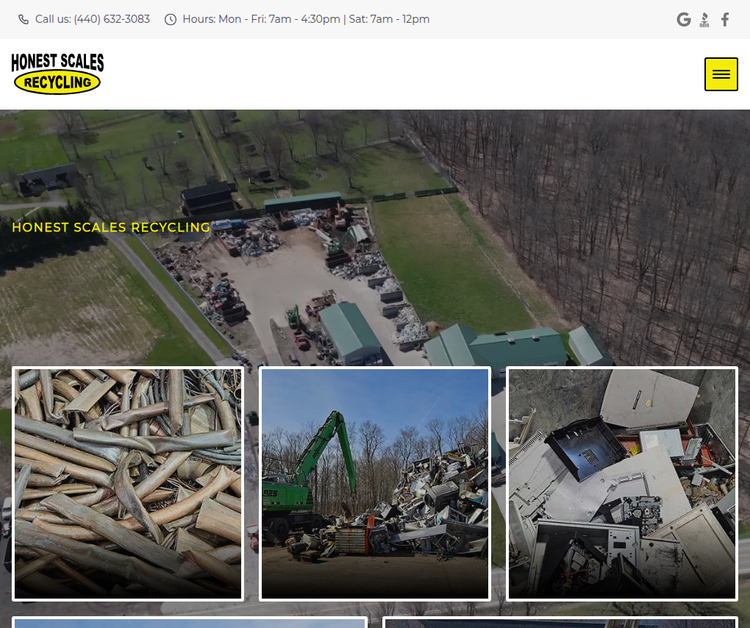Click the clock icon beside Hours
The image size is (750, 628).
(170, 19)
